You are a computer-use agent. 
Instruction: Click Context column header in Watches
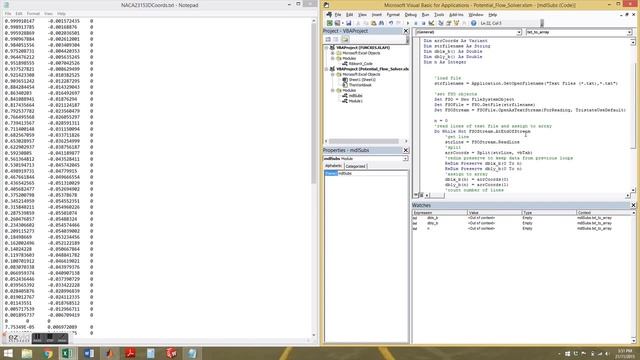(x=604, y=213)
